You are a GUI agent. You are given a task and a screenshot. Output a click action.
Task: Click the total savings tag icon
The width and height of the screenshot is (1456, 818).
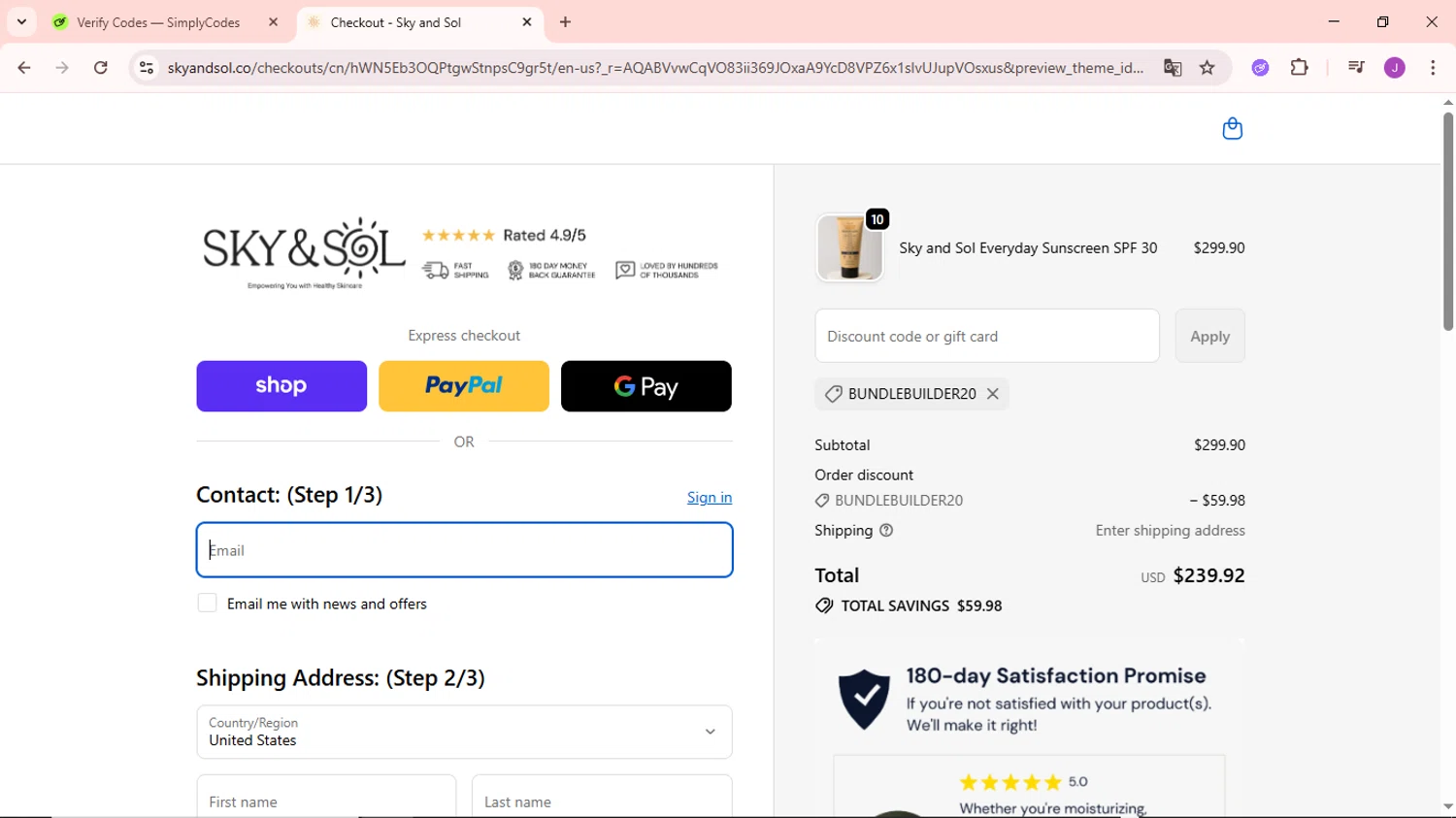[824, 605]
